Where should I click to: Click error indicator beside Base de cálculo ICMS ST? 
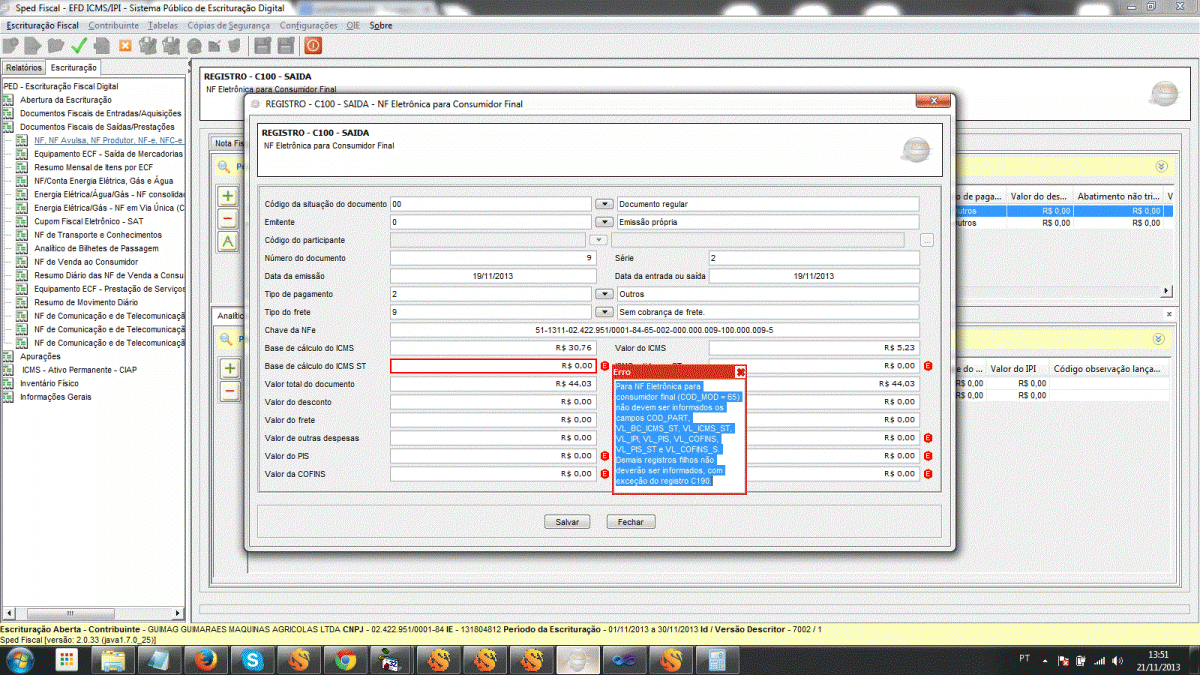604,366
